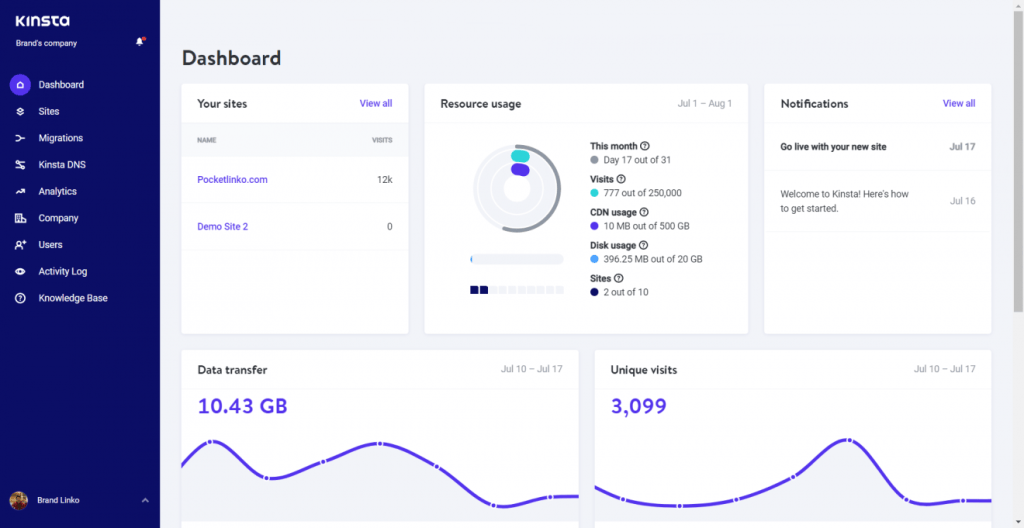Click help icon next to This month
The height and width of the screenshot is (528, 1024).
pyautogui.click(x=645, y=146)
